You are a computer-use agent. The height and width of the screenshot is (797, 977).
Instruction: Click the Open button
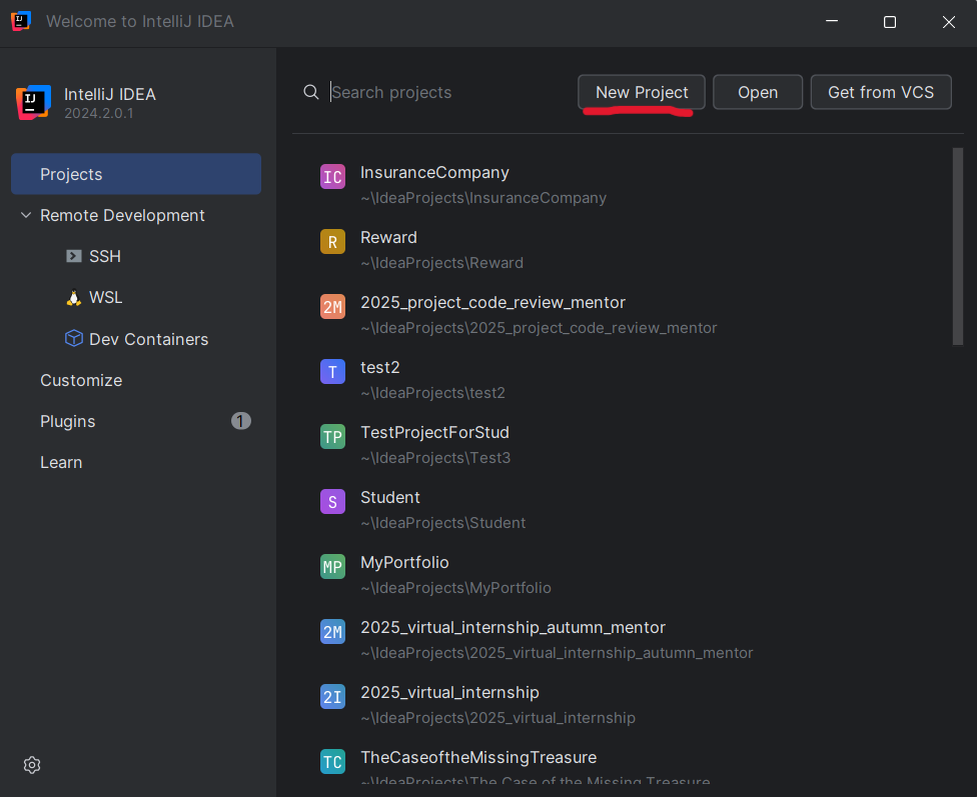(758, 92)
